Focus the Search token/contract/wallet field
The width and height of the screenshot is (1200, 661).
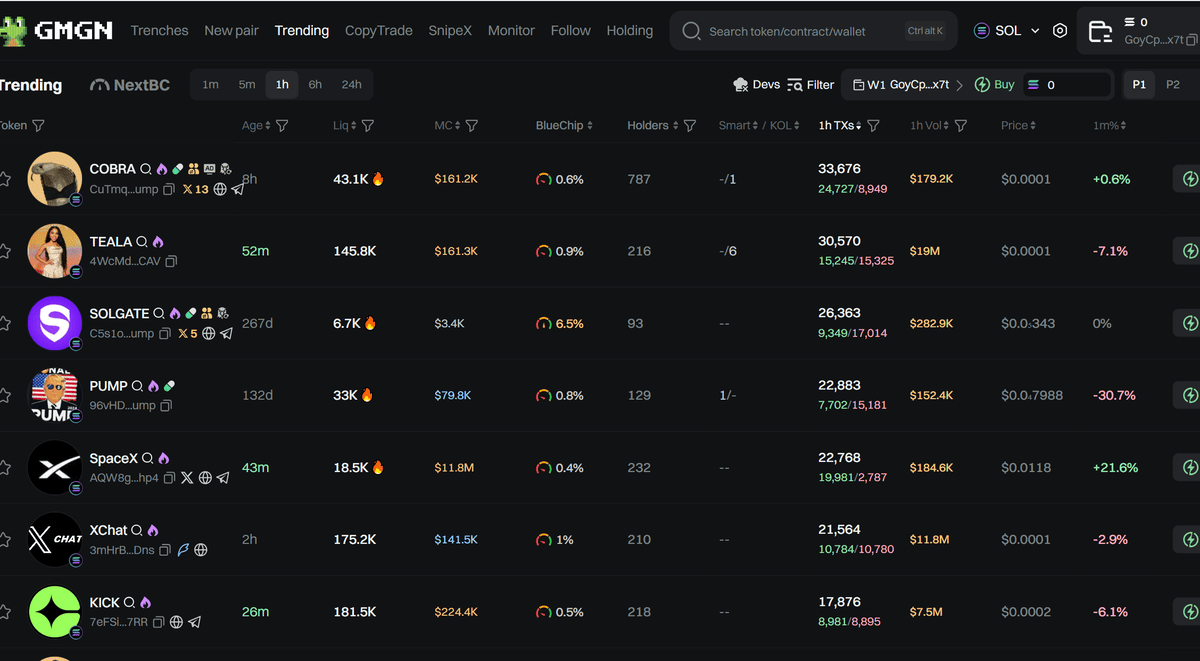tap(813, 31)
